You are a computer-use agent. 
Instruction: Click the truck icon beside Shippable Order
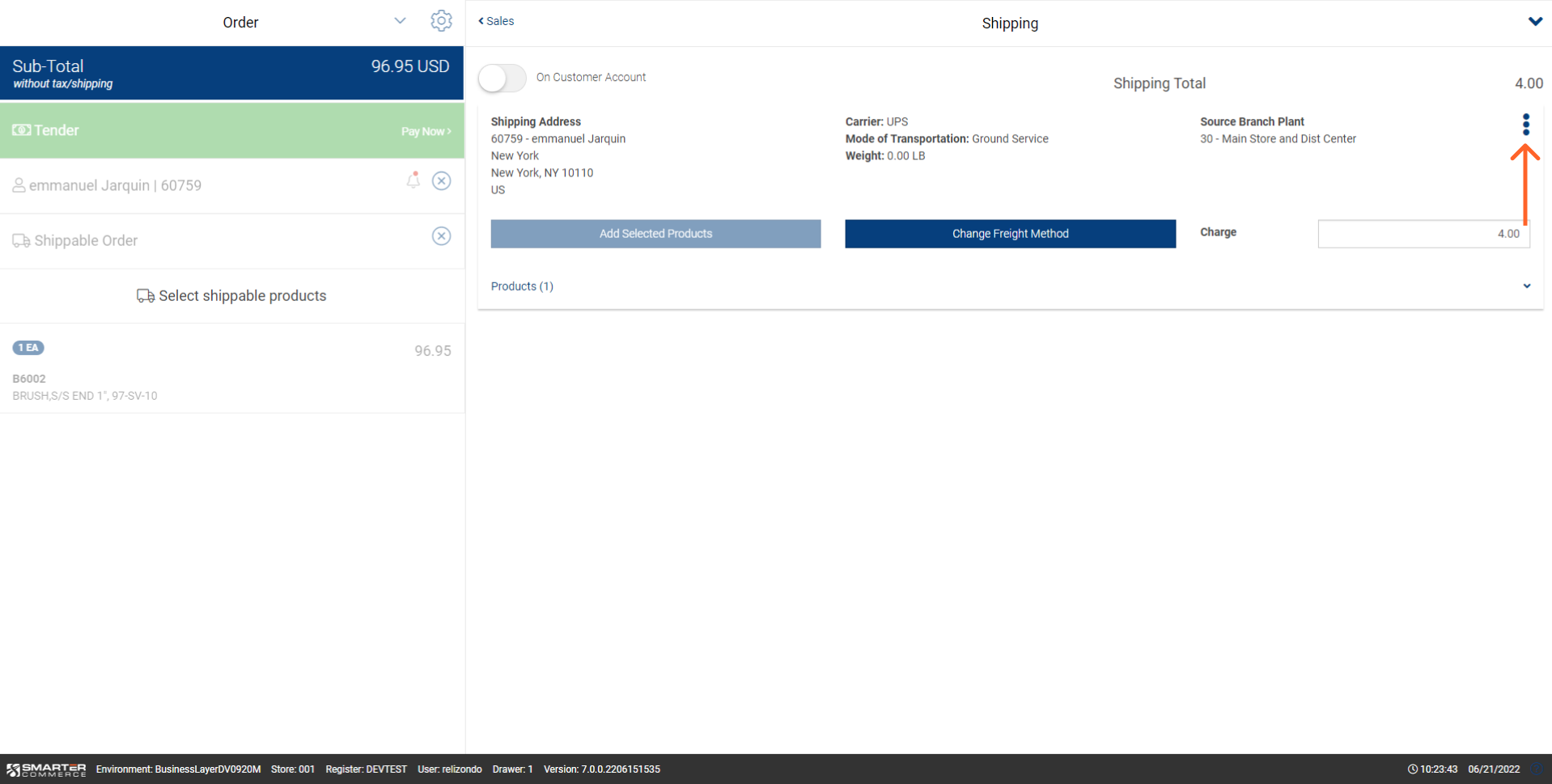21,241
